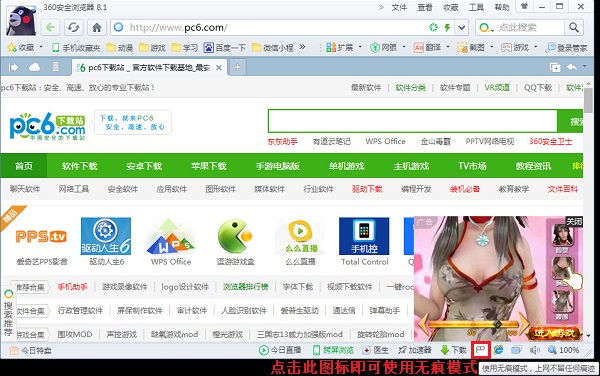This screenshot has width=600, height=376.
Task: Open 今日直播 in the status bar
Action: pyautogui.click(x=280, y=350)
